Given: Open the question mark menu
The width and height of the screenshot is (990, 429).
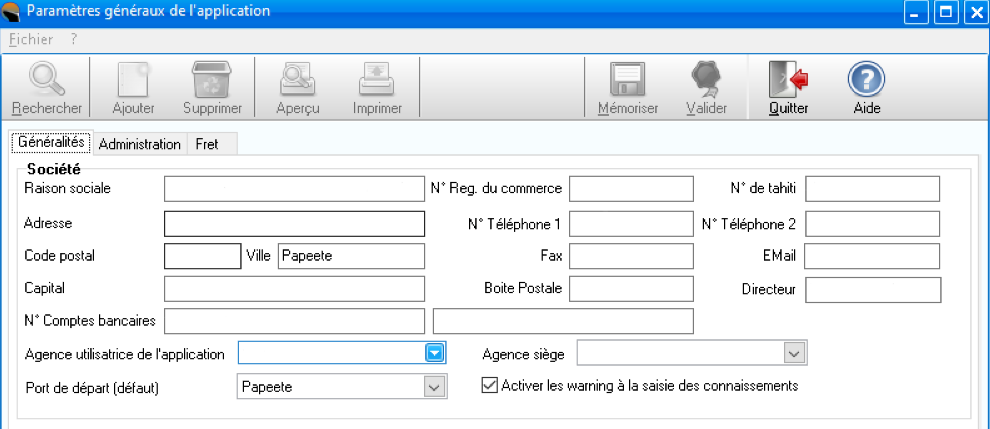Looking at the screenshot, I should point(74,39).
